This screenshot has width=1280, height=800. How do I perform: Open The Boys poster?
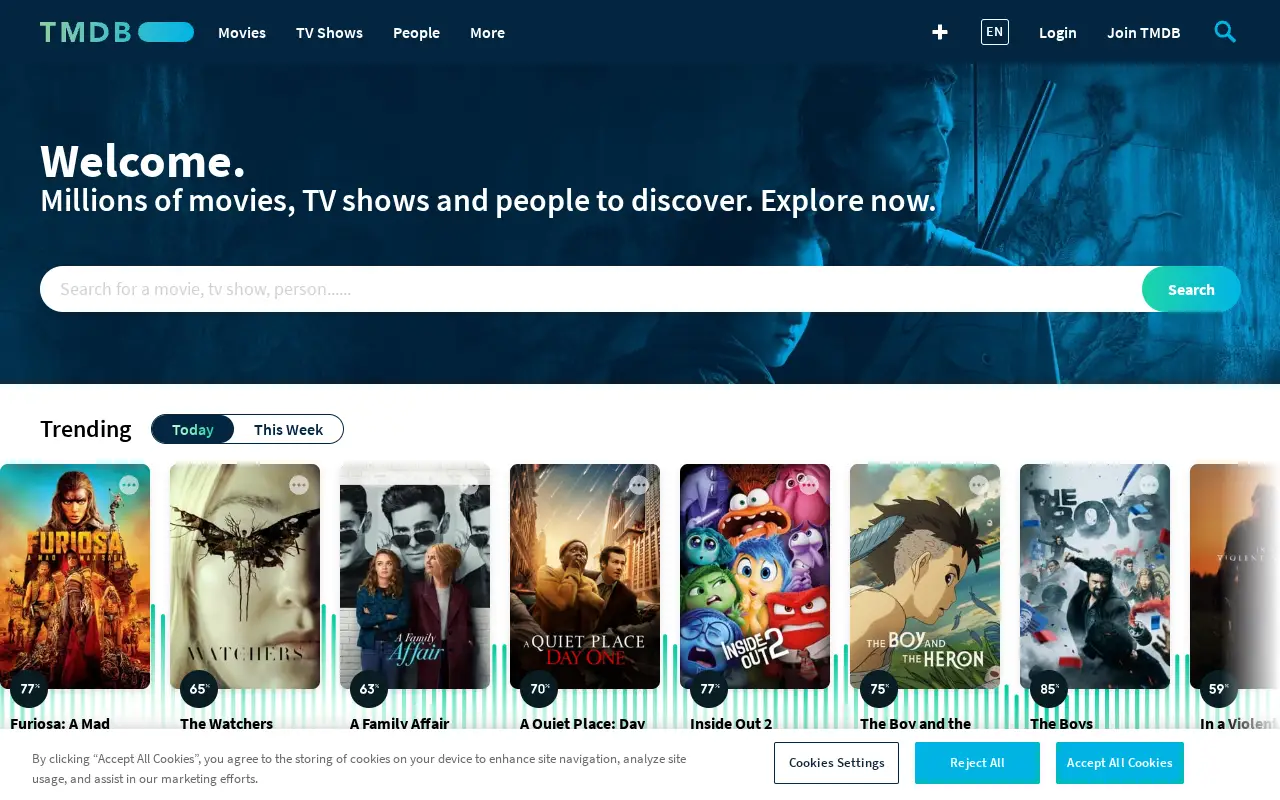click(x=1095, y=576)
